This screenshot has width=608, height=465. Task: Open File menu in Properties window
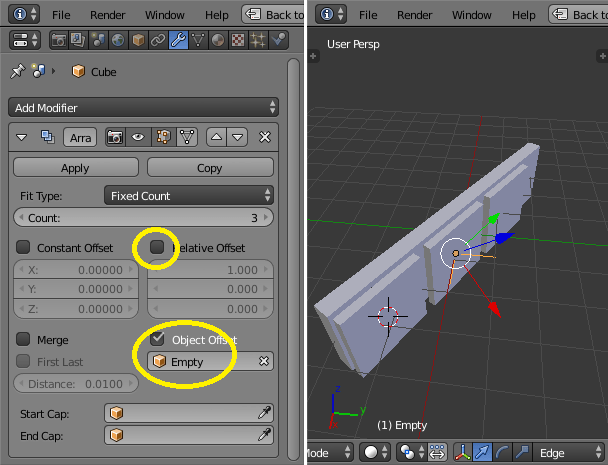(61, 15)
